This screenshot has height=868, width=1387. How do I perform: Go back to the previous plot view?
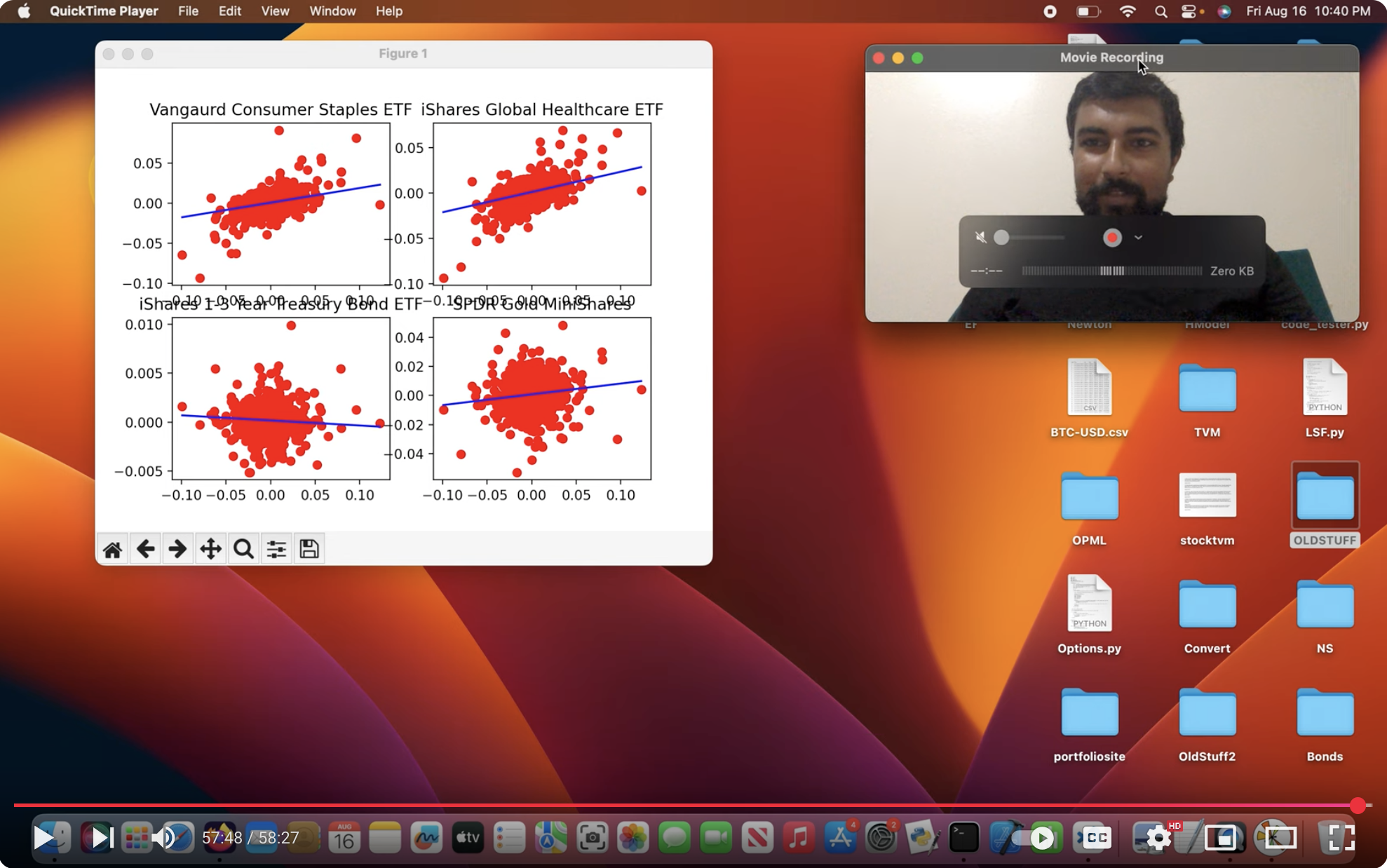pos(145,549)
